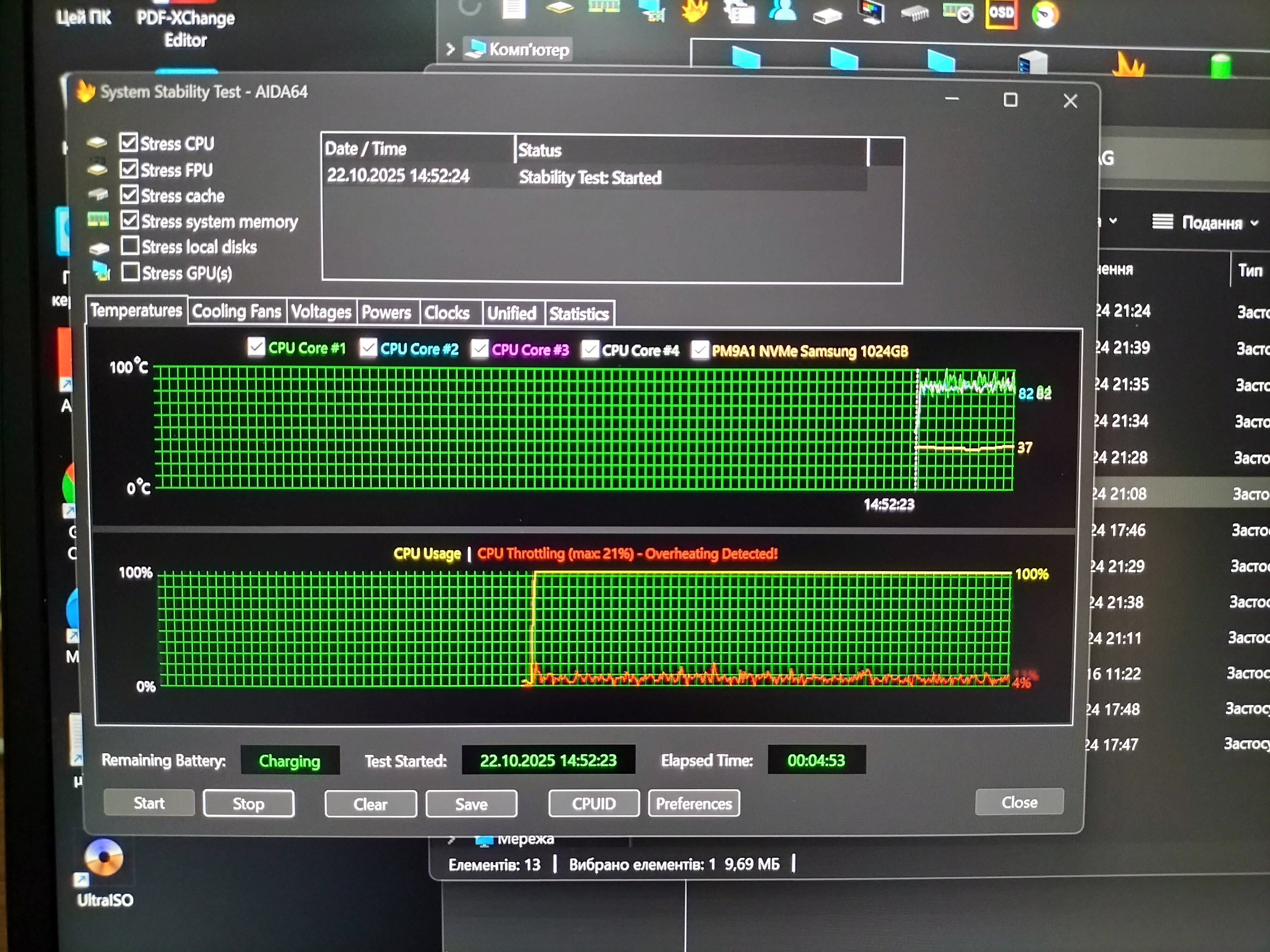This screenshot has height=952, width=1270.
Task: Click the OSD panel toolbar icon
Action: [1001, 13]
